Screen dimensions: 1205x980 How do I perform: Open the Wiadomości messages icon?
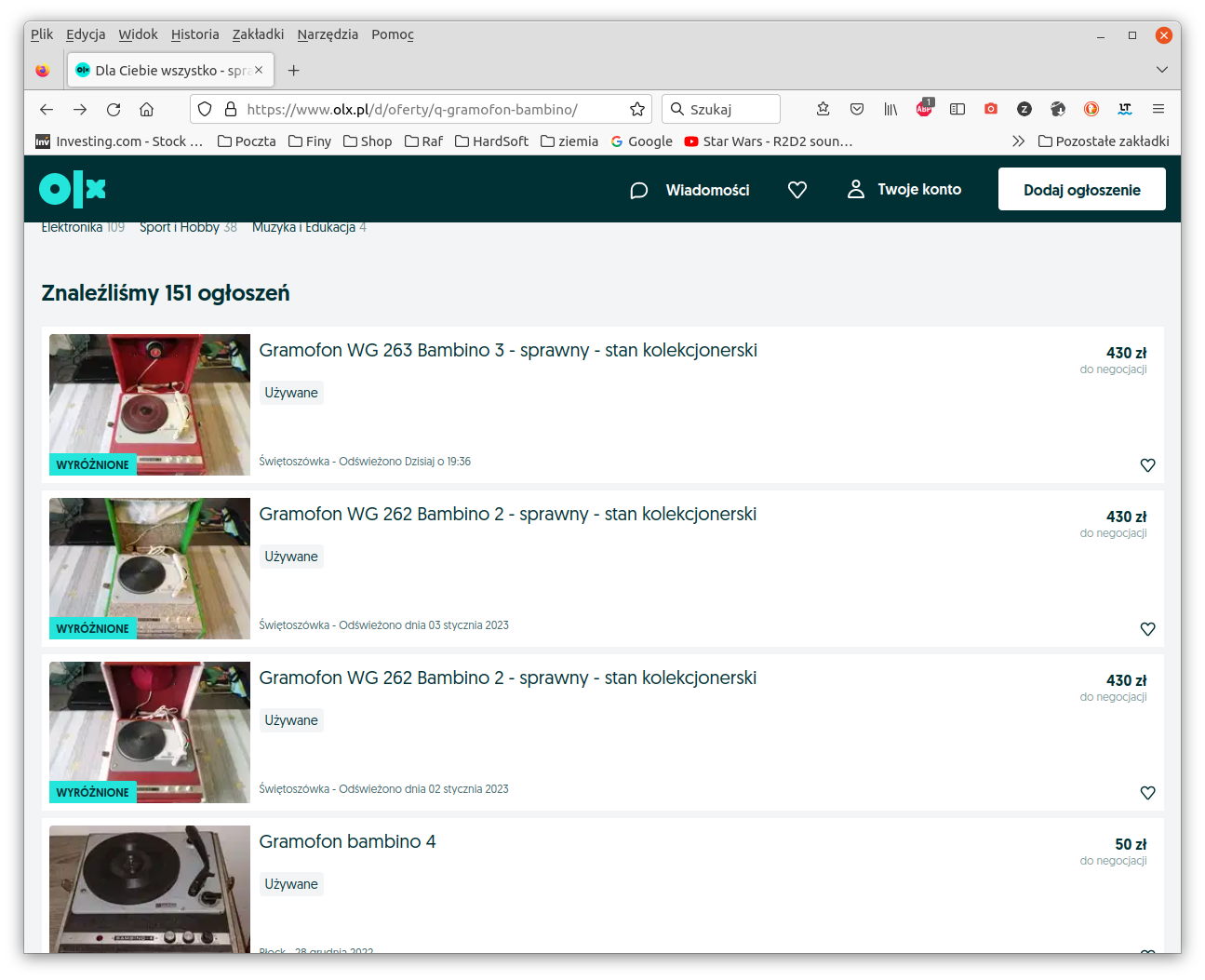coord(638,190)
